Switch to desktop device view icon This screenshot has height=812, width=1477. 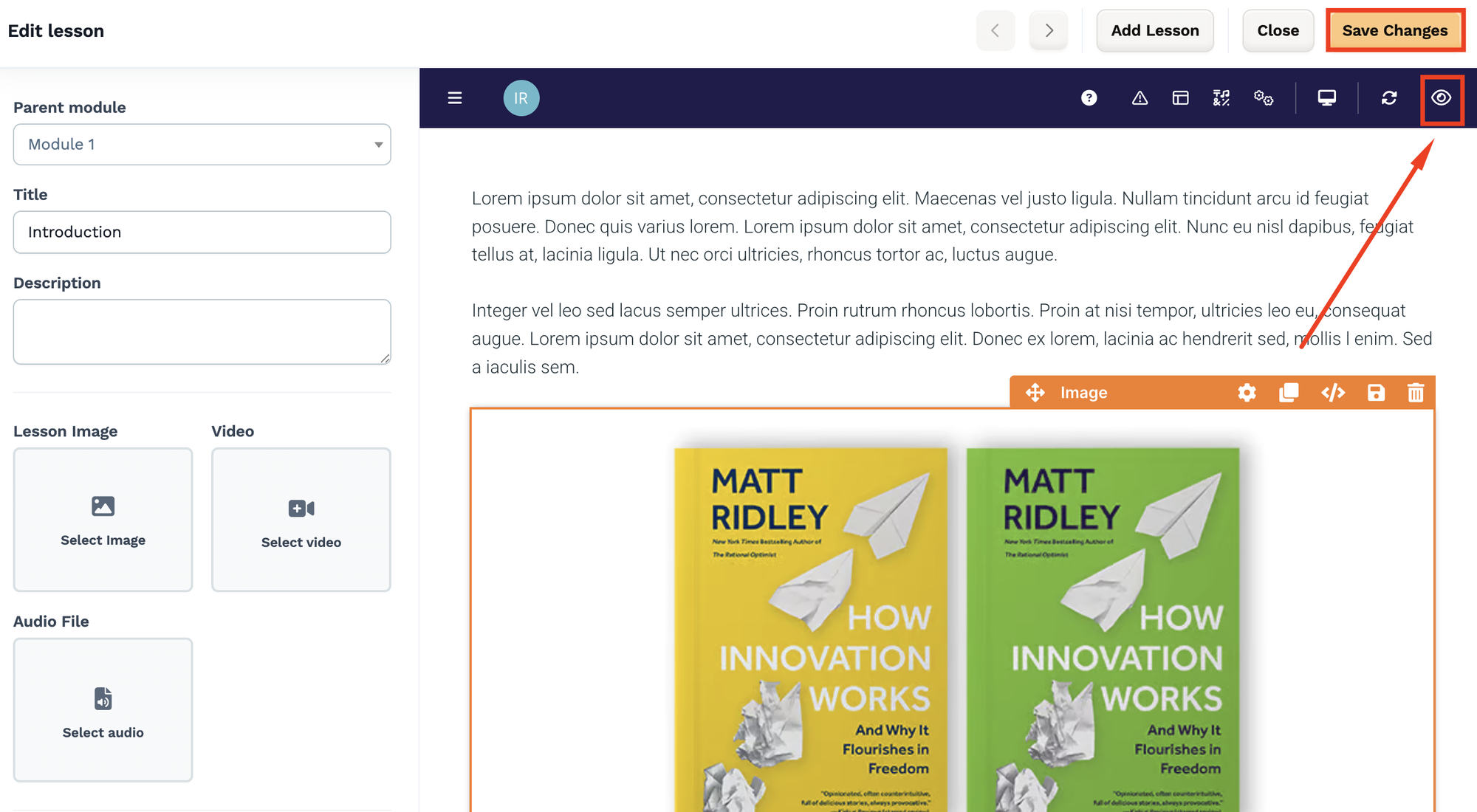[x=1327, y=98]
